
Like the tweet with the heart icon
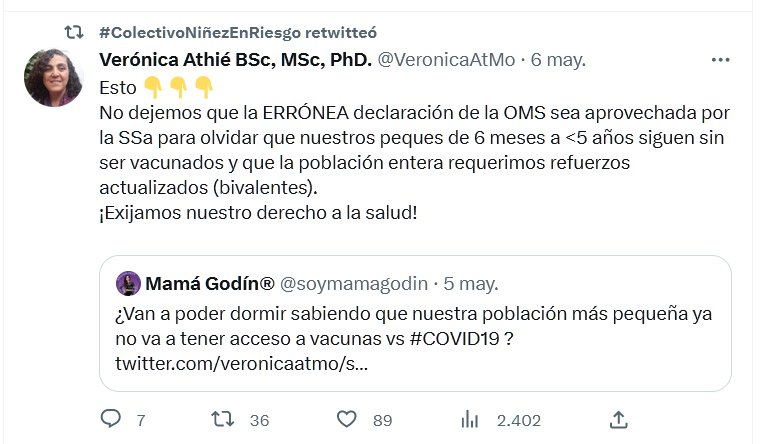pyautogui.click(x=346, y=420)
